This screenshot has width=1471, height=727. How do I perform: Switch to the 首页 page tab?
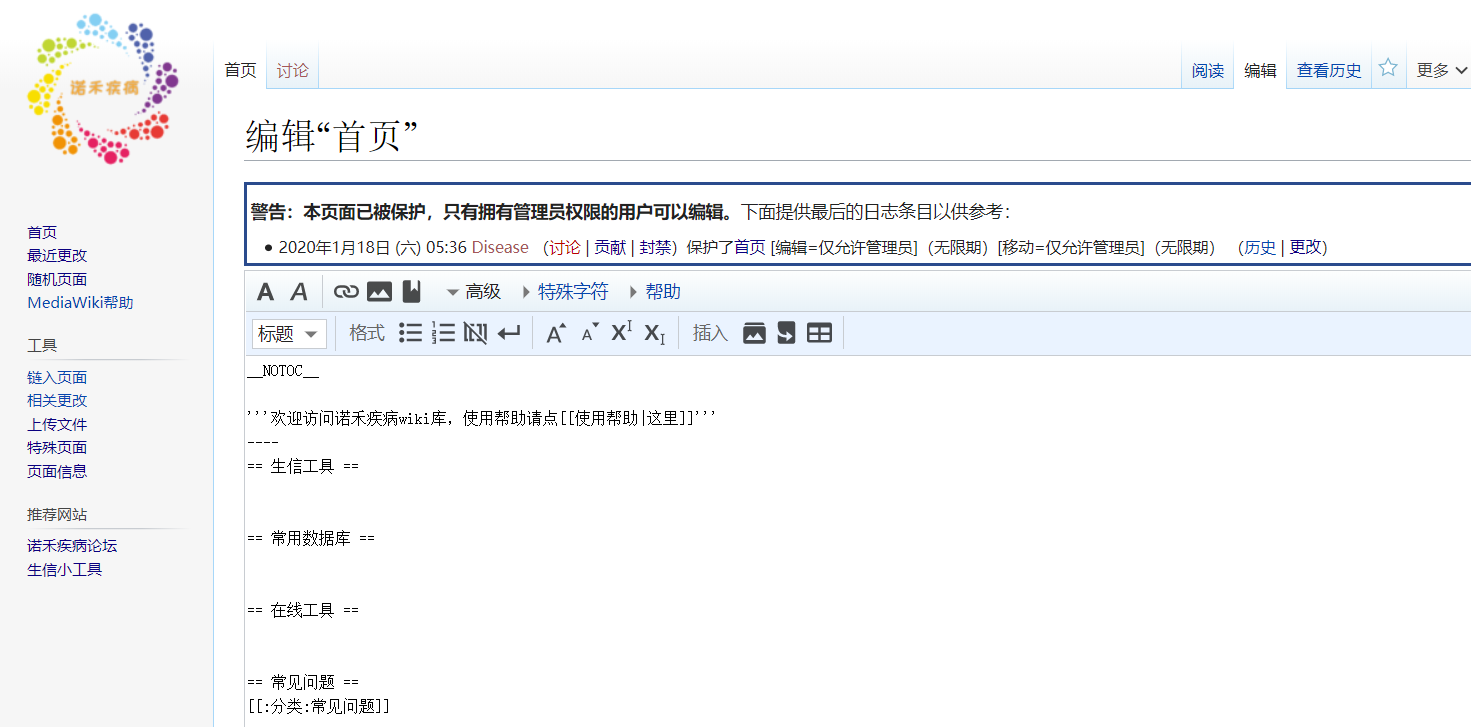point(240,70)
